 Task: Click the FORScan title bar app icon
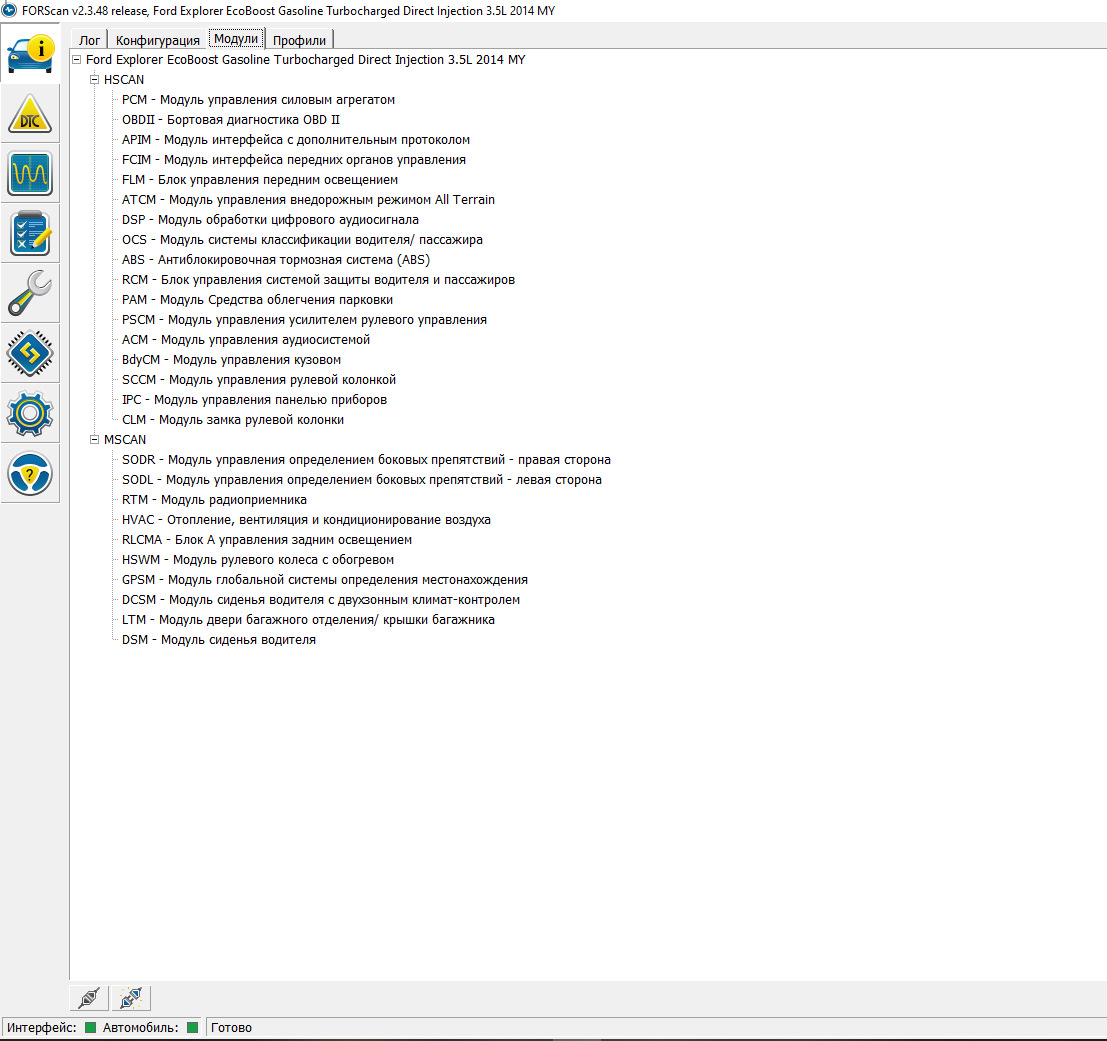tap(9, 11)
